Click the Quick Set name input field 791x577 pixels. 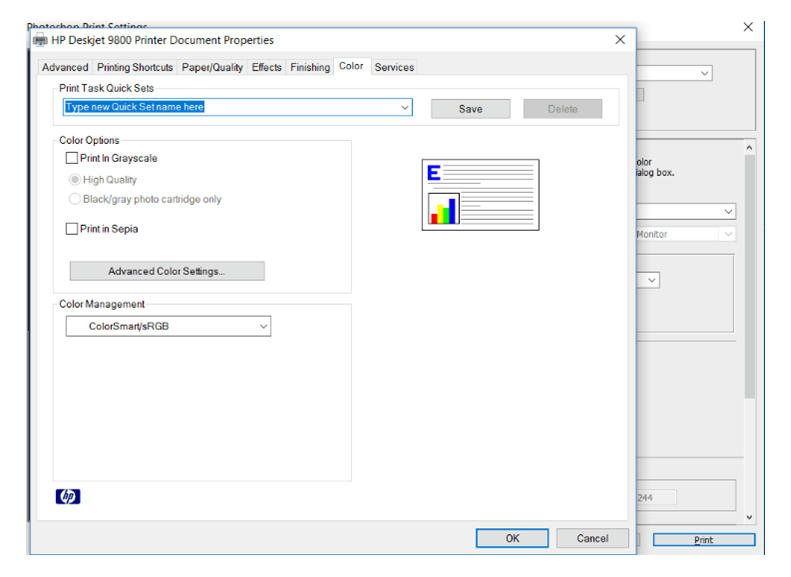[230, 107]
